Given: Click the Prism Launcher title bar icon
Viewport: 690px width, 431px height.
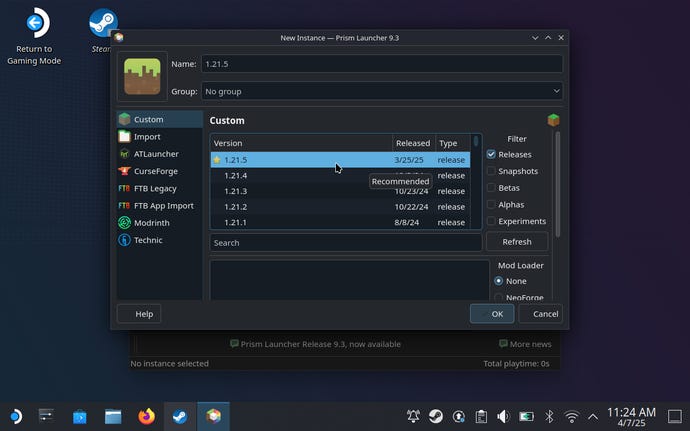Looking at the screenshot, I should point(119,37).
